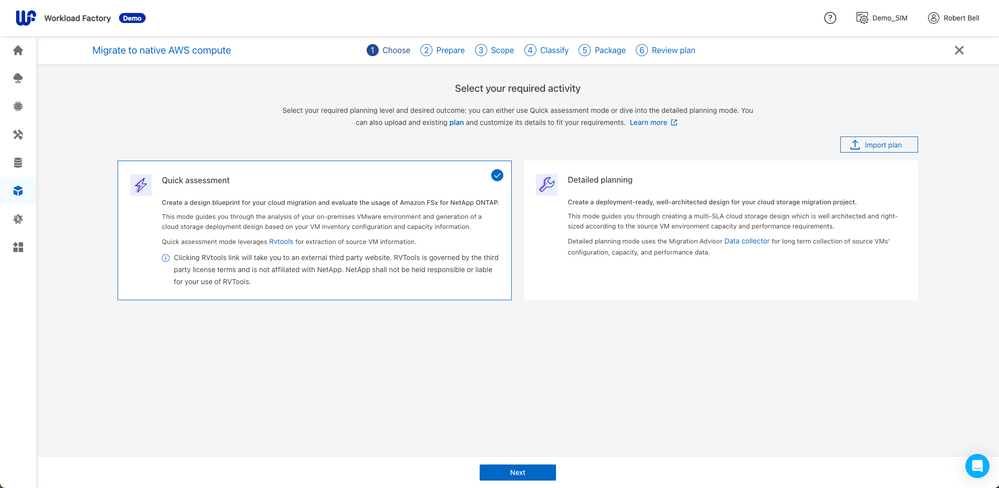999x488 pixels.
Task: Go to step 4 Classify
Action: 546,50
